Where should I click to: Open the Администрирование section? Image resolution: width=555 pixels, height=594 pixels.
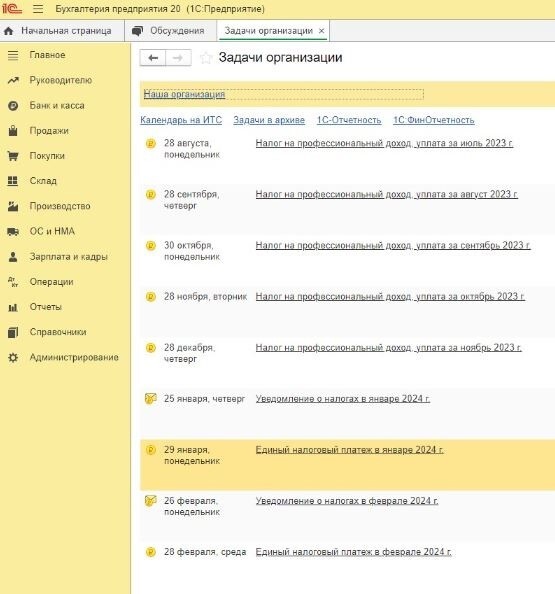coord(74,358)
